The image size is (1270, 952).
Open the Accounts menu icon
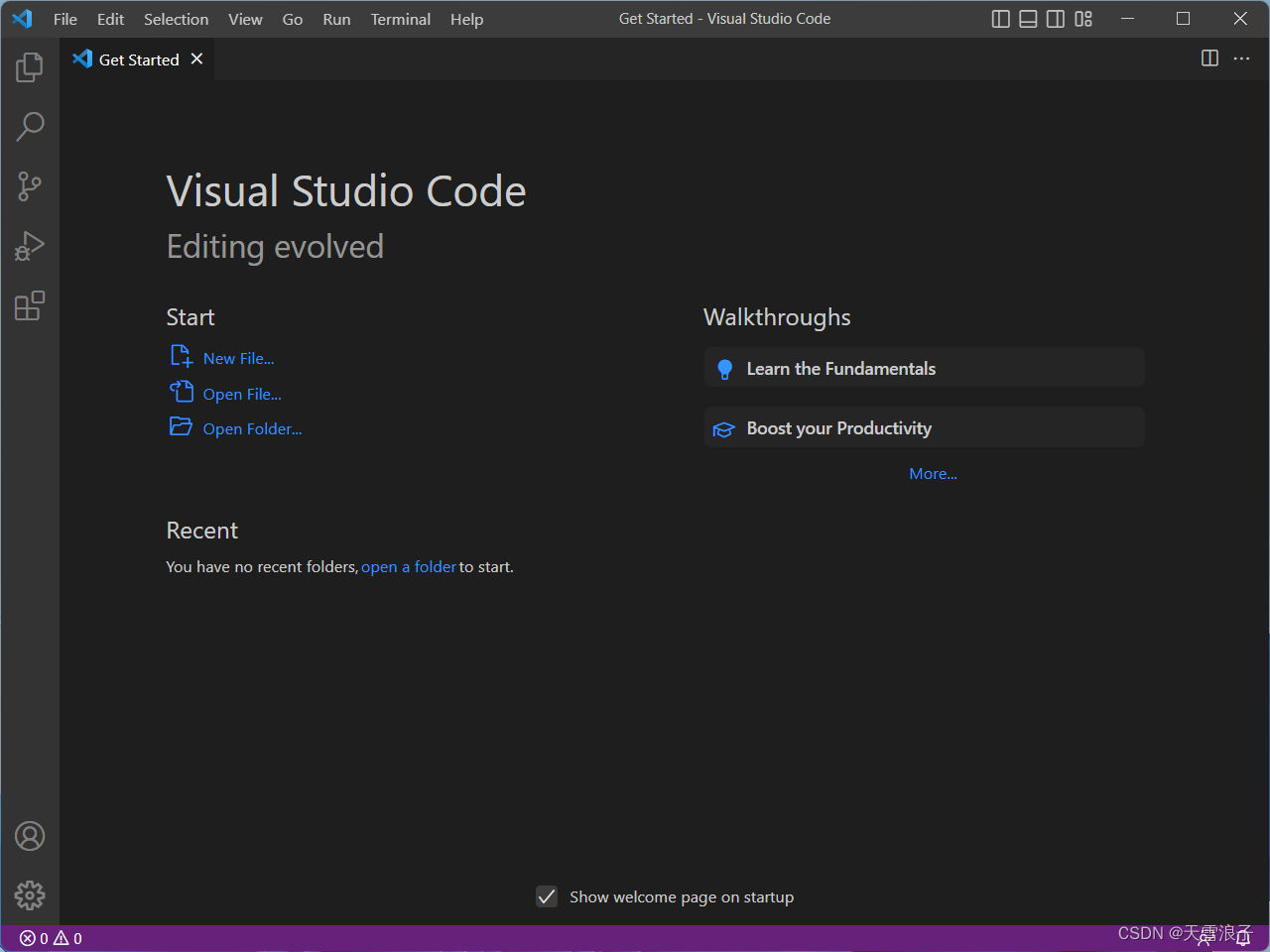[30, 836]
